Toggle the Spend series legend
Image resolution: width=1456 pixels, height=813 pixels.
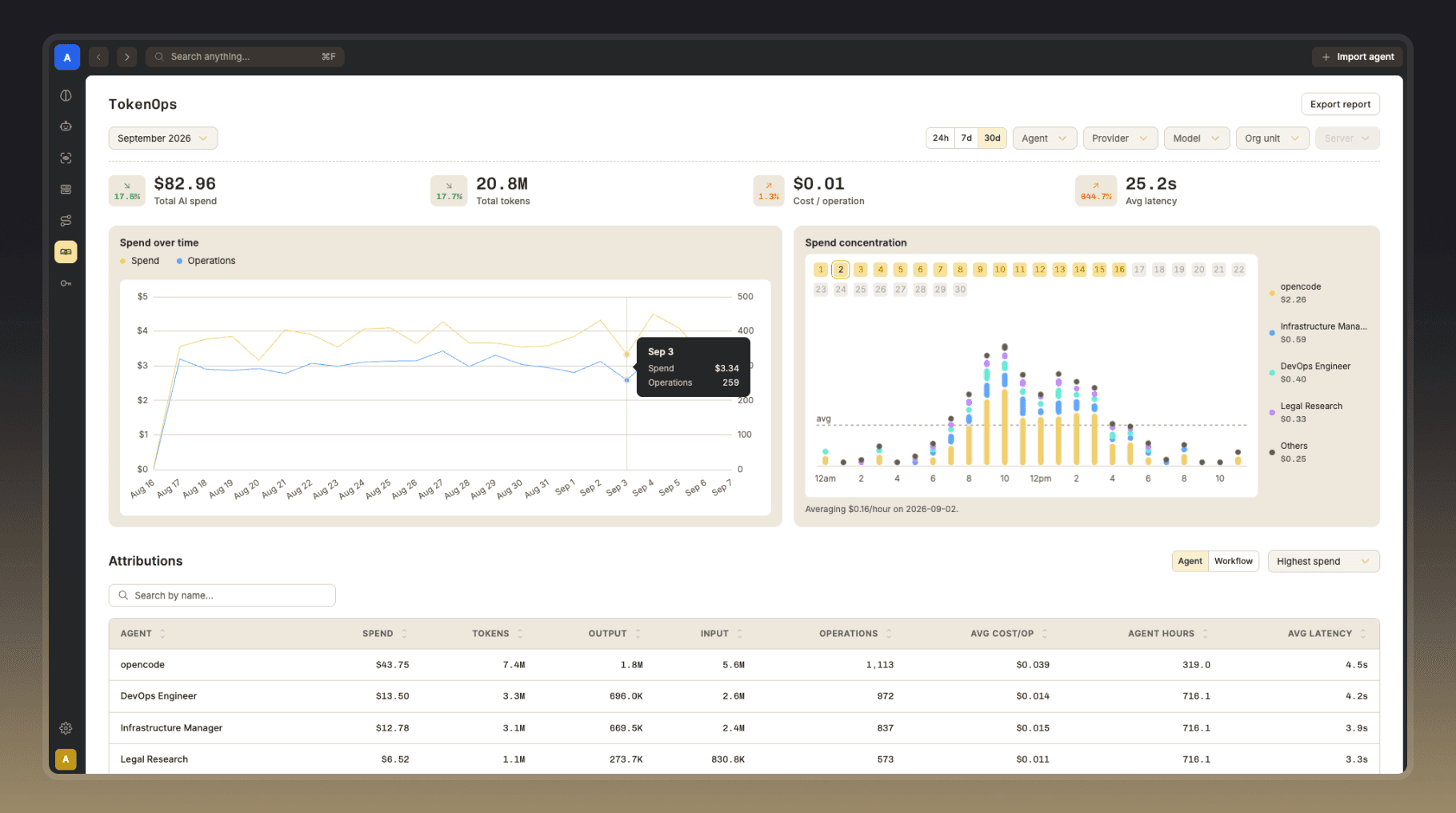140,261
